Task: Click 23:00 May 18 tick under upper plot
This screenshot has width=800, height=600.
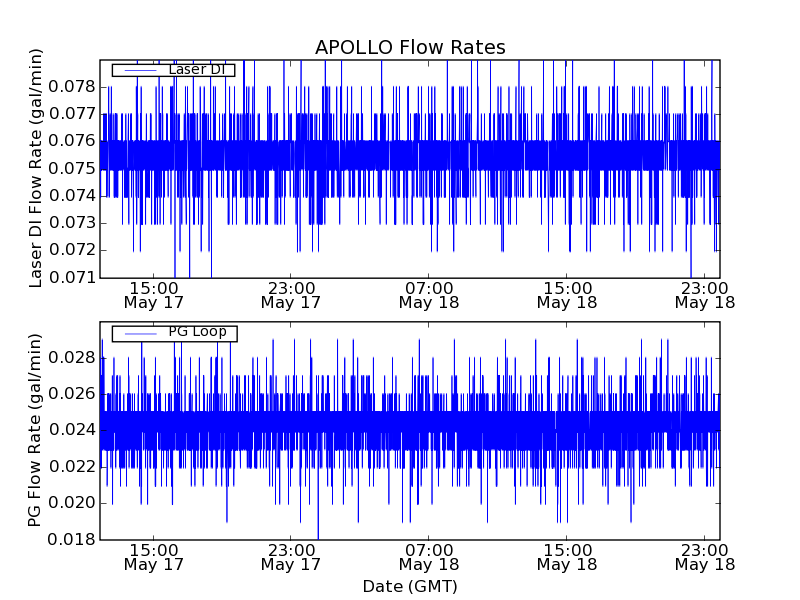Action: 705,294
